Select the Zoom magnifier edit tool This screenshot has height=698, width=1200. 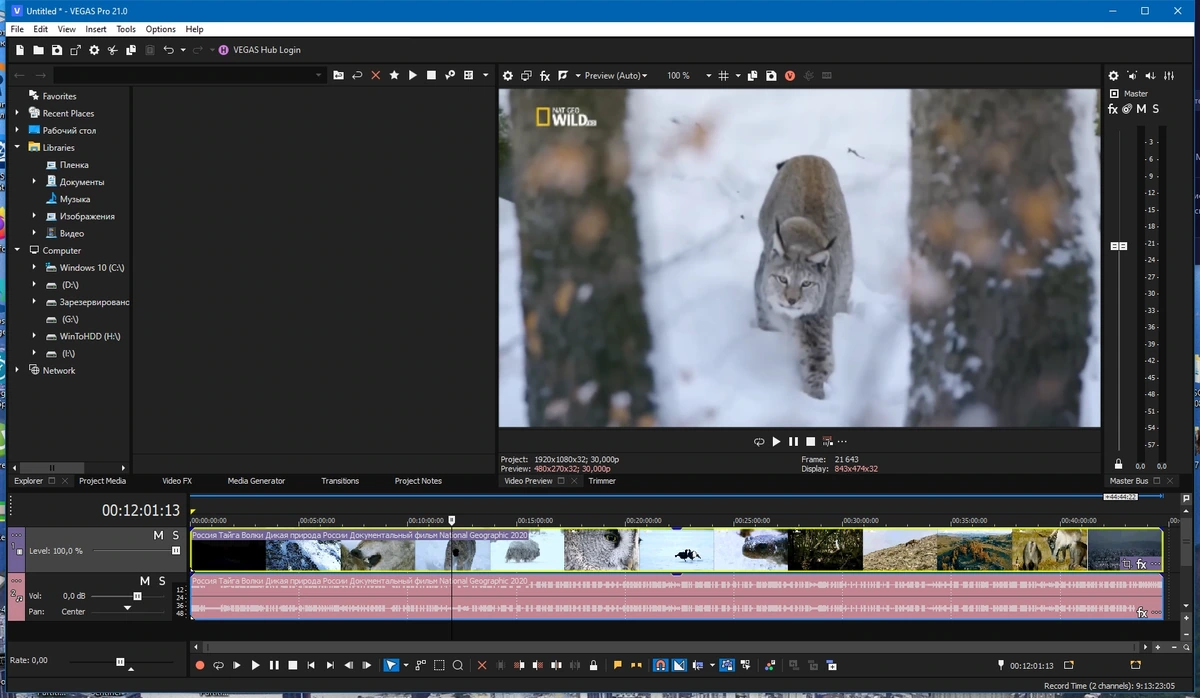(458, 665)
